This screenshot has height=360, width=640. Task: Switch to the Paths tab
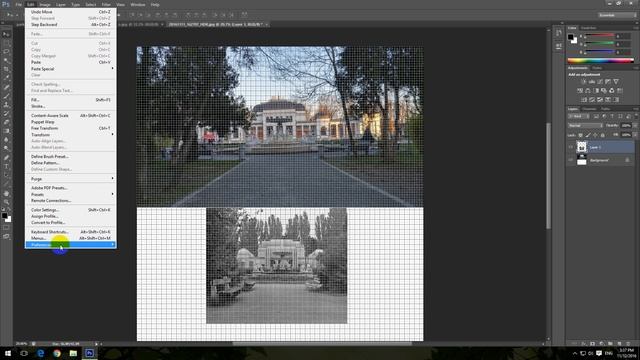tap(606, 109)
